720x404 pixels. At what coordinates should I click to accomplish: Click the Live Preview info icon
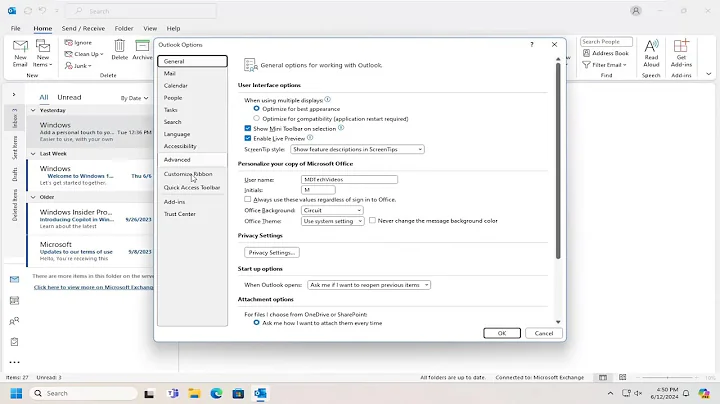tap(310, 138)
